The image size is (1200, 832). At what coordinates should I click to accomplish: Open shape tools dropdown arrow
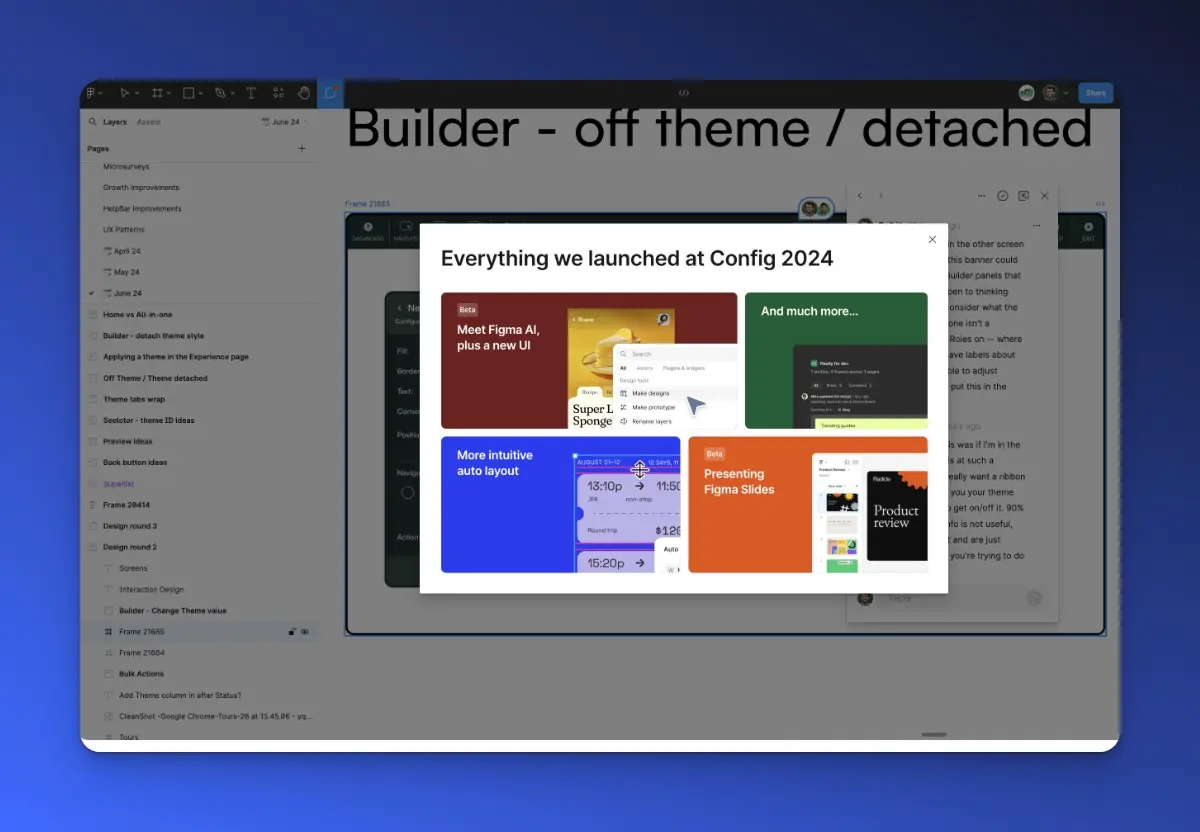(x=201, y=93)
